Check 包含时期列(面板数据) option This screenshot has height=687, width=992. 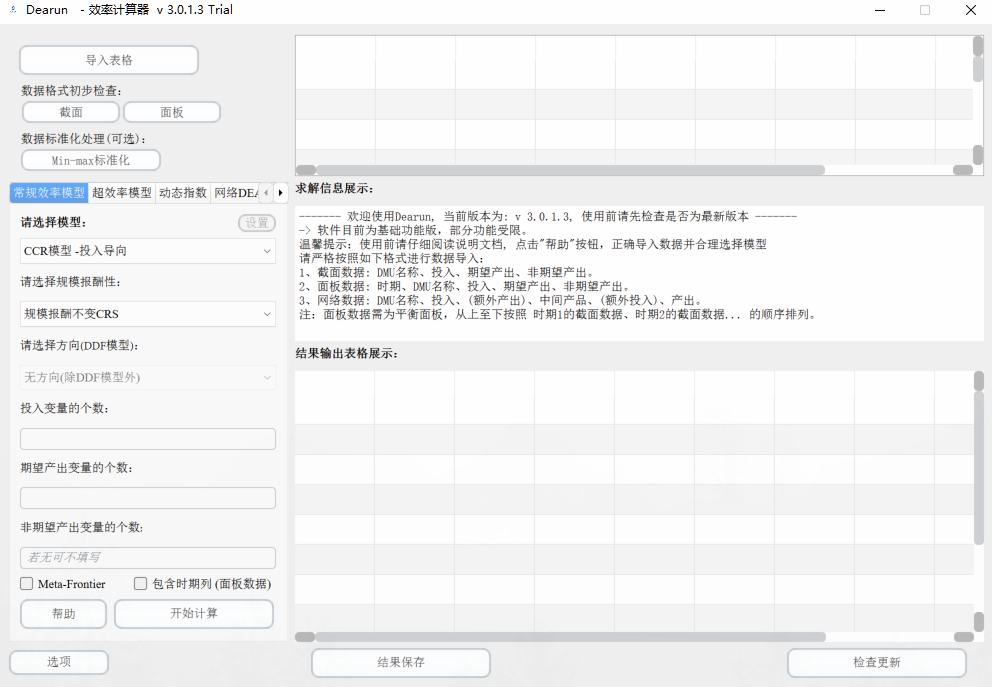tap(140, 583)
